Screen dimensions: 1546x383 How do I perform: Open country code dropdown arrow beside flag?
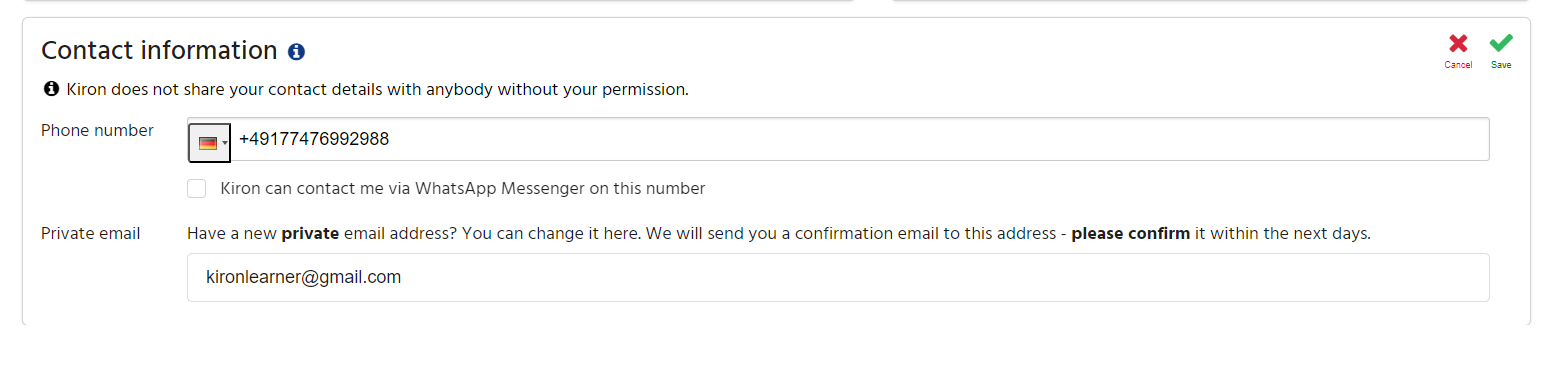pos(225,143)
